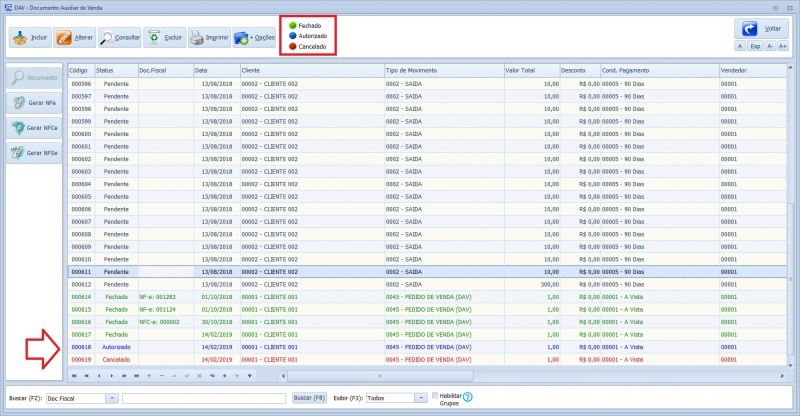Click the Imprimir printer button

pyautogui.click(x=209, y=39)
